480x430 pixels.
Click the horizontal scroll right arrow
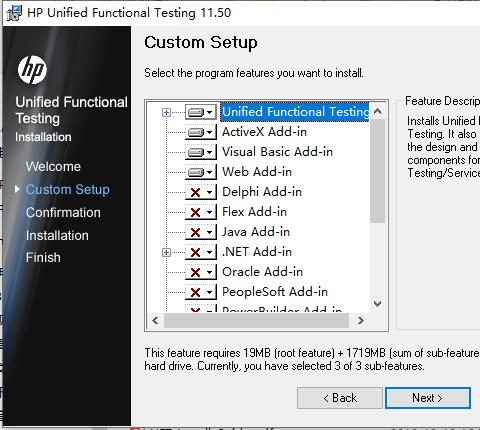[360, 321]
